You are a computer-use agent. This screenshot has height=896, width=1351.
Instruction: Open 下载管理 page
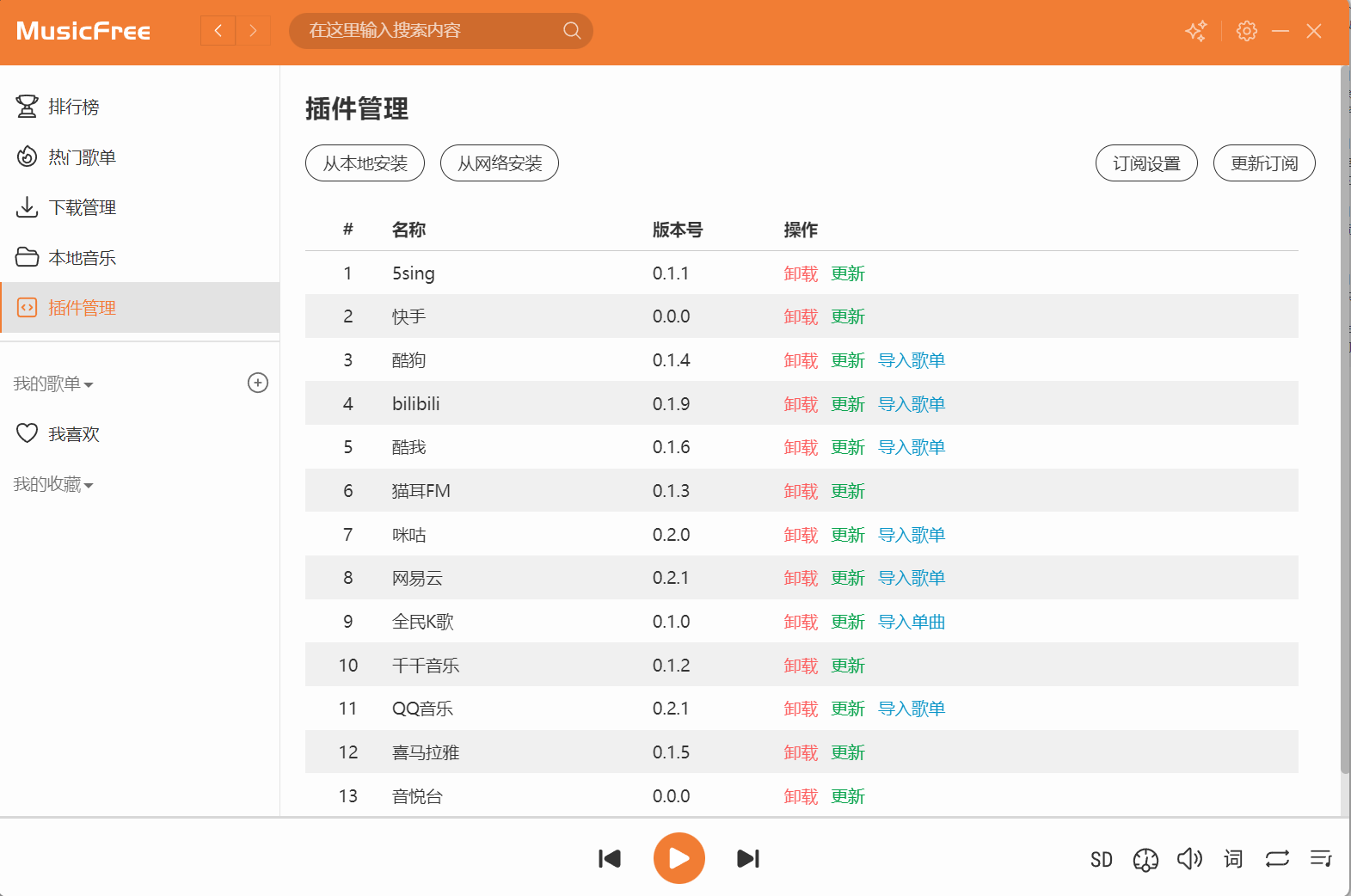tap(140, 207)
